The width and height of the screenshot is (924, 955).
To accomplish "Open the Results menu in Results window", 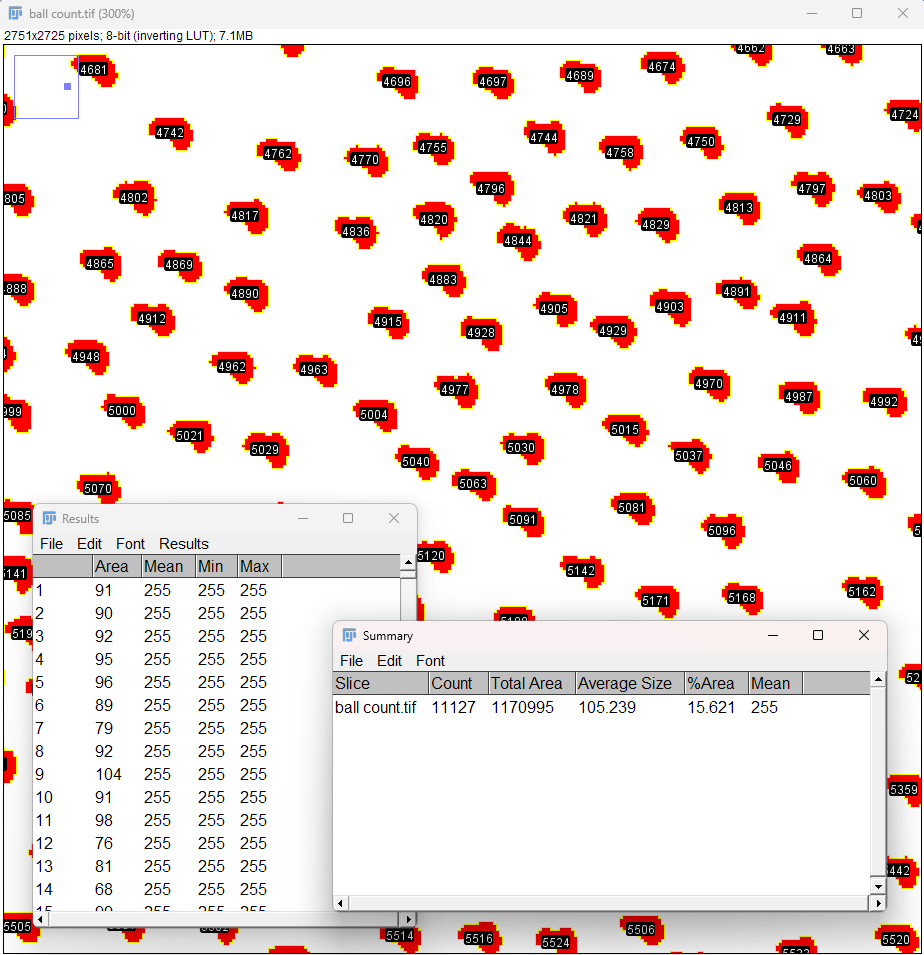I will [184, 544].
